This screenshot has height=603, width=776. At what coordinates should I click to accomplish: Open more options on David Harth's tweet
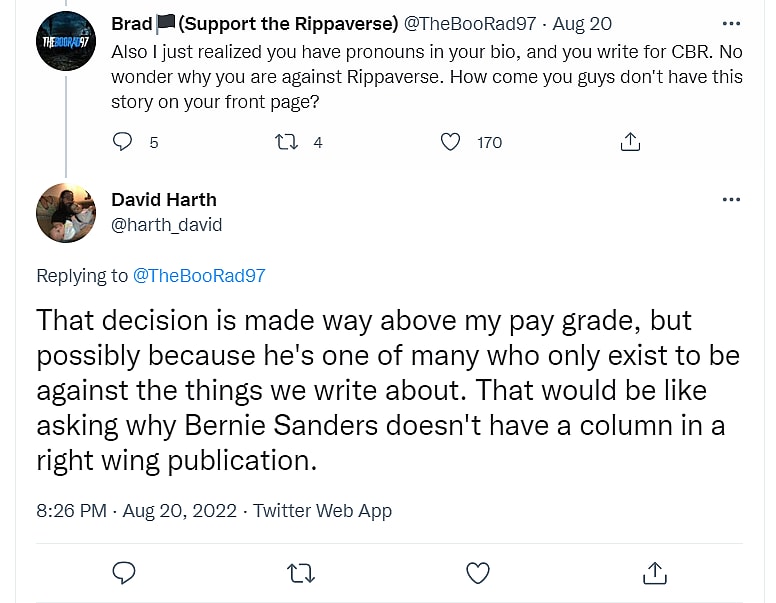(731, 199)
